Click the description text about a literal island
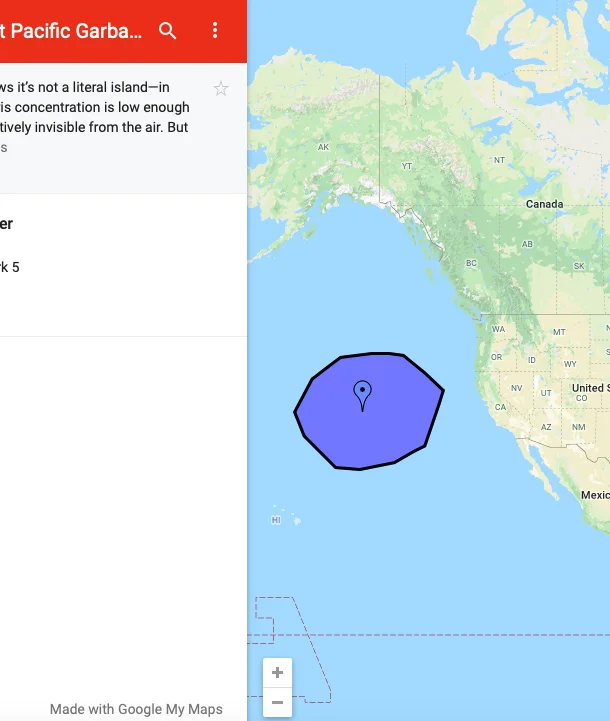The width and height of the screenshot is (610, 721). pos(94,107)
